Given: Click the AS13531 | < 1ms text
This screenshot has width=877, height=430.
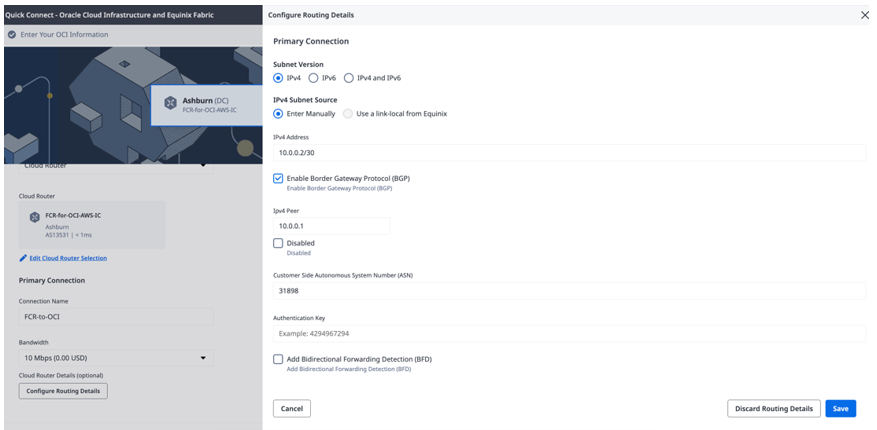Looking at the screenshot, I should [69, 235].
